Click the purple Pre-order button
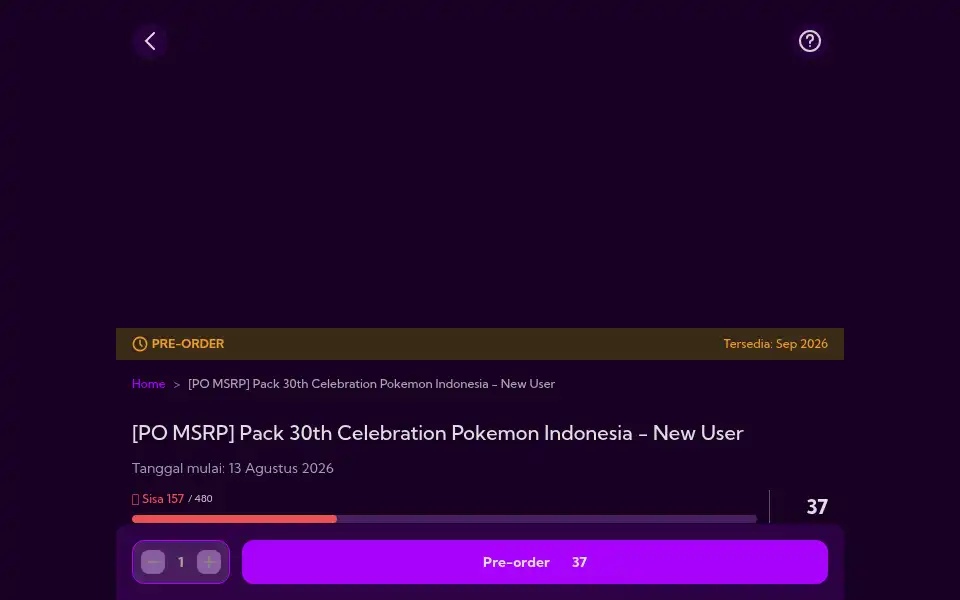This screenshot has width=960, height=600. click(x=534, y=562)
